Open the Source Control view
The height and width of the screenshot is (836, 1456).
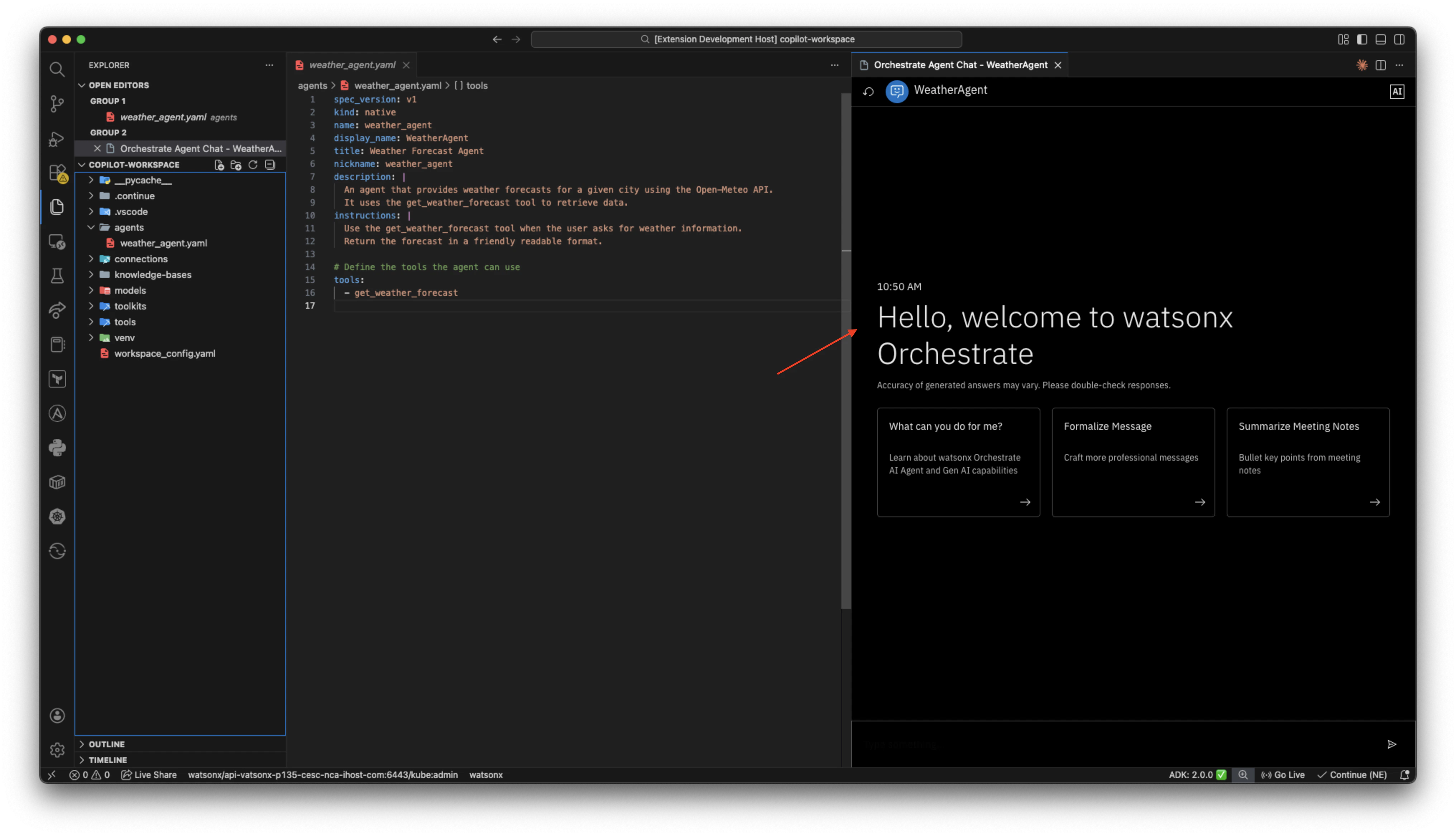tap(57, 104)
